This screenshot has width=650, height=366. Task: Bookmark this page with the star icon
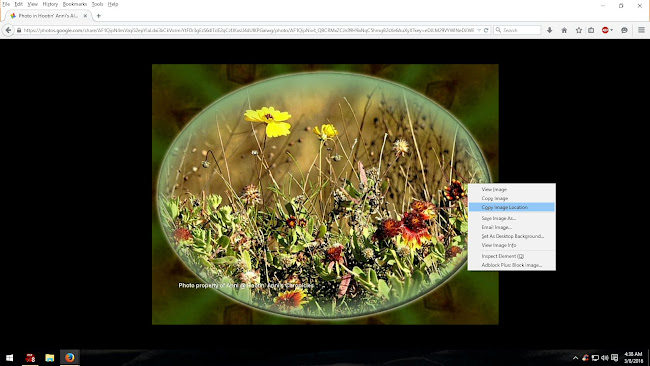[x=579, y=30]
